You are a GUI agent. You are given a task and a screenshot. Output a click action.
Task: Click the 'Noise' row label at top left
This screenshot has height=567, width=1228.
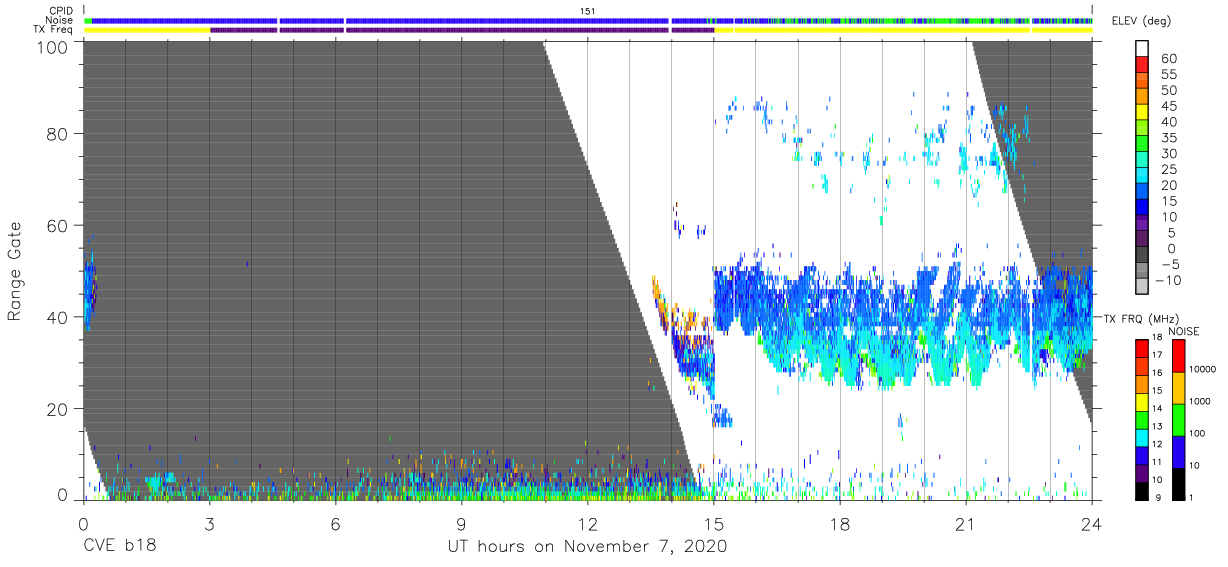pyautogui.click(x=59, y=20)
